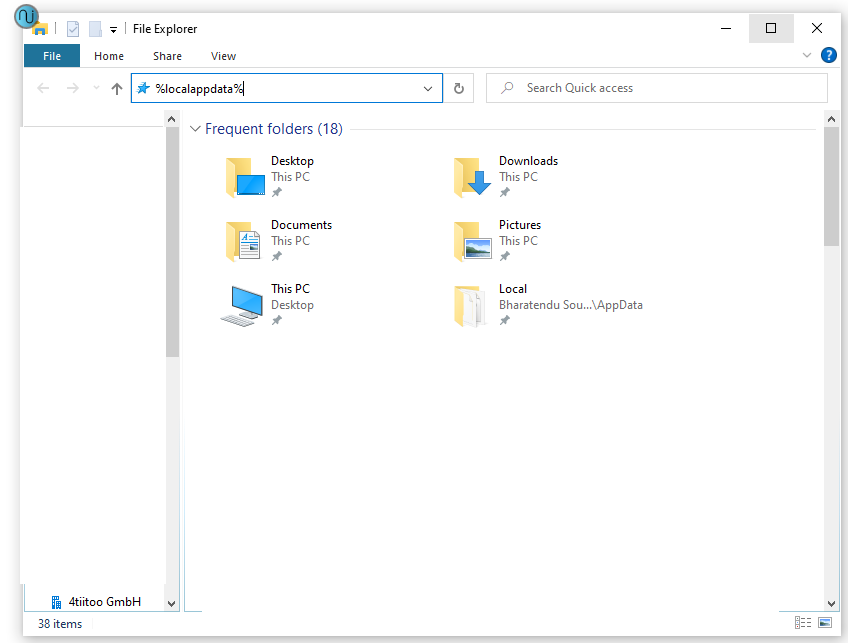848x643 pixels.
Task: Switch to the View ribbon tab
Action: (x=223, y=56)
